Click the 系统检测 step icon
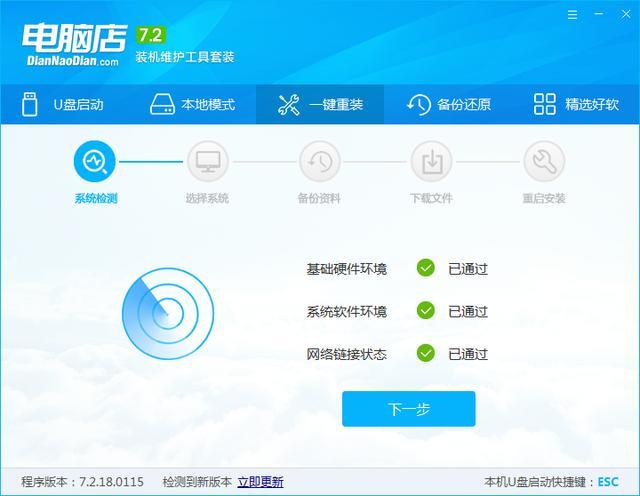 tap(95, 161)
